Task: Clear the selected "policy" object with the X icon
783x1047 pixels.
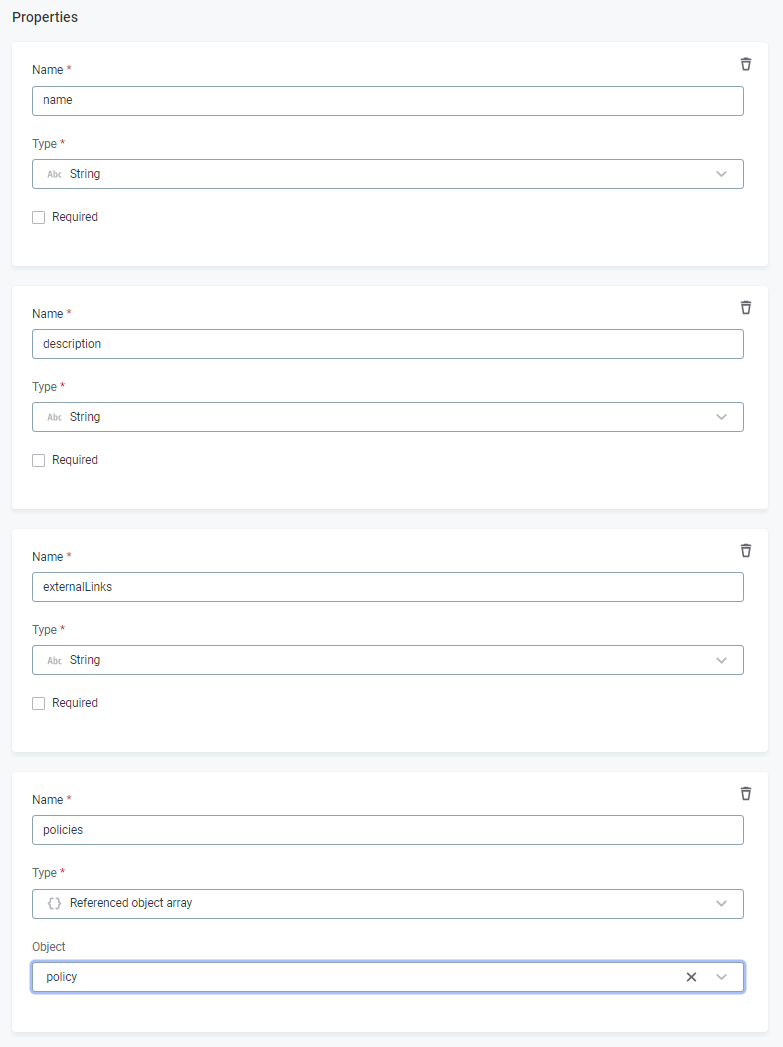Action: coord(691,977)
